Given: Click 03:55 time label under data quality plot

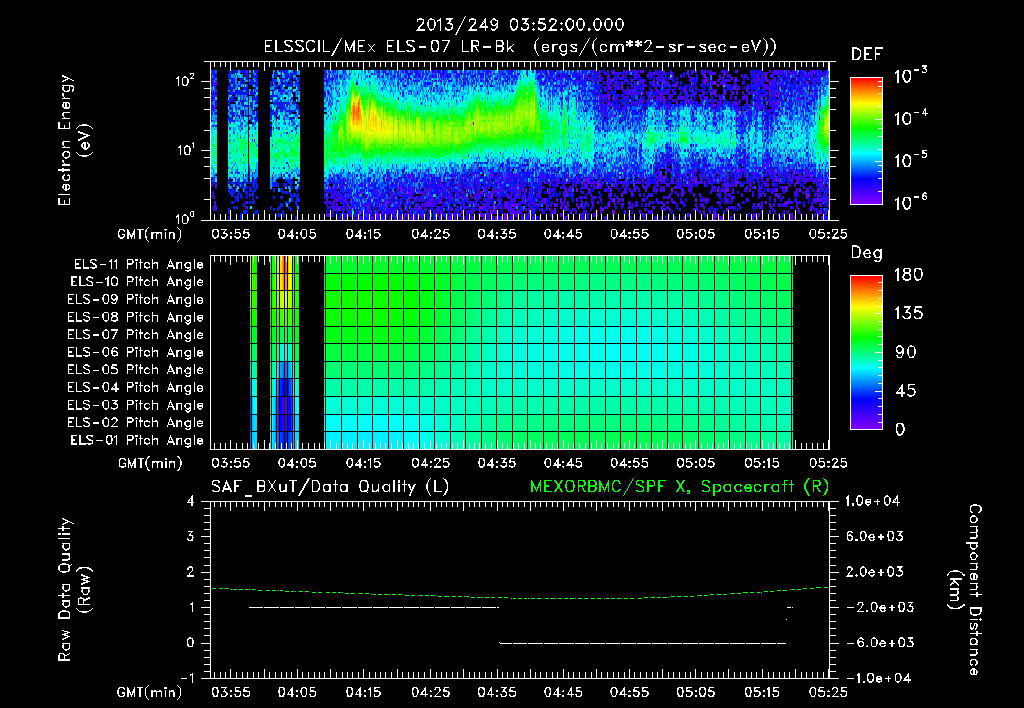Looking at the screenshot, I should tap(231, 692).
